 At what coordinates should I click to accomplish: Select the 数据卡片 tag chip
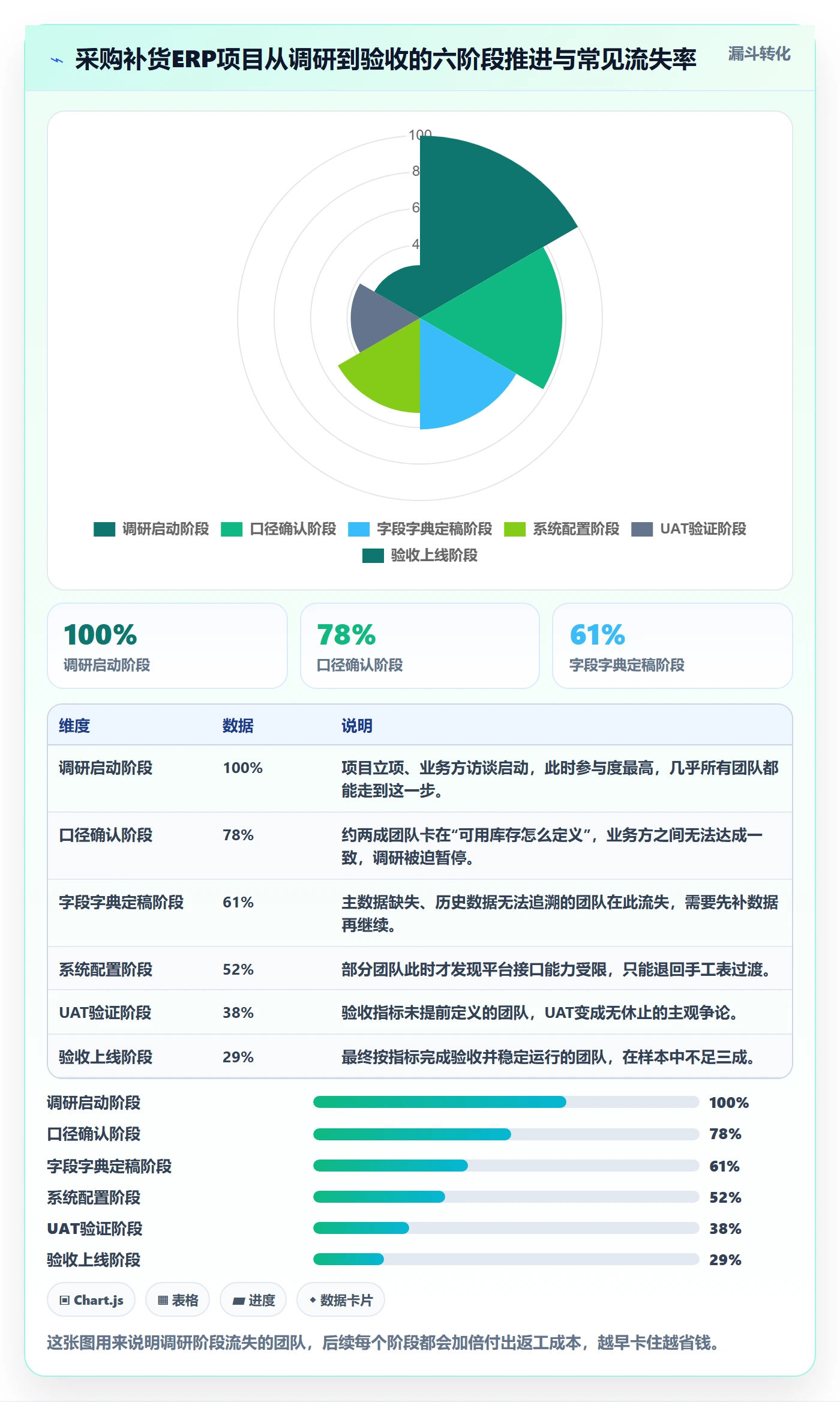click(x=341, y=1300)
